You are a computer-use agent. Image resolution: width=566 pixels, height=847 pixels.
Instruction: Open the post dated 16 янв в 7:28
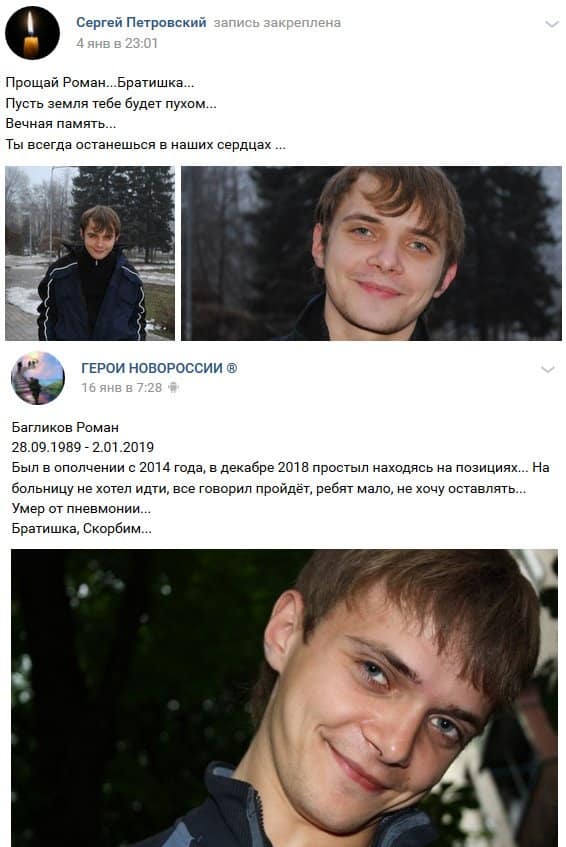[x=122, y=388]
